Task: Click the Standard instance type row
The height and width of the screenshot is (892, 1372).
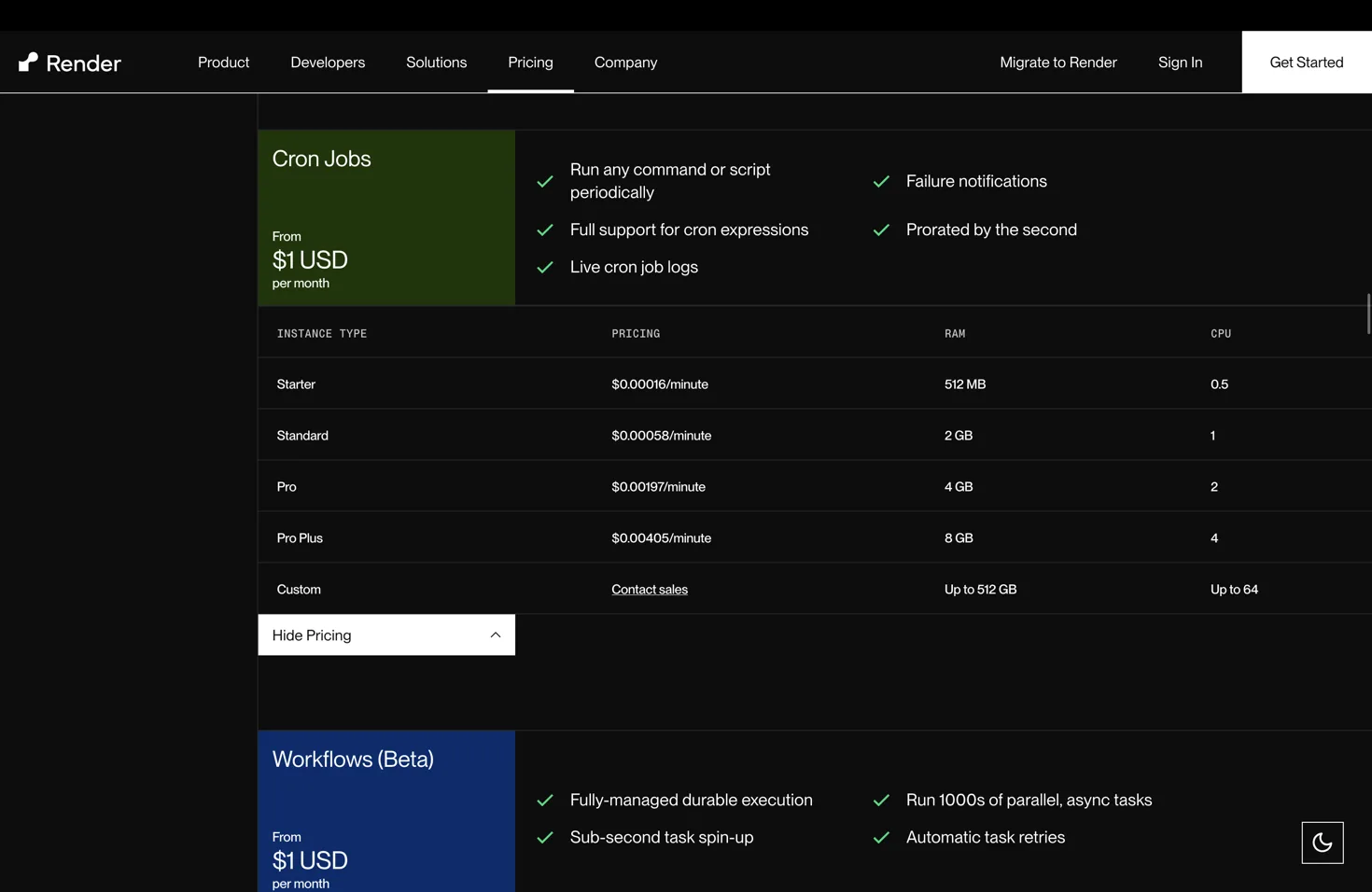Action: 815,436
